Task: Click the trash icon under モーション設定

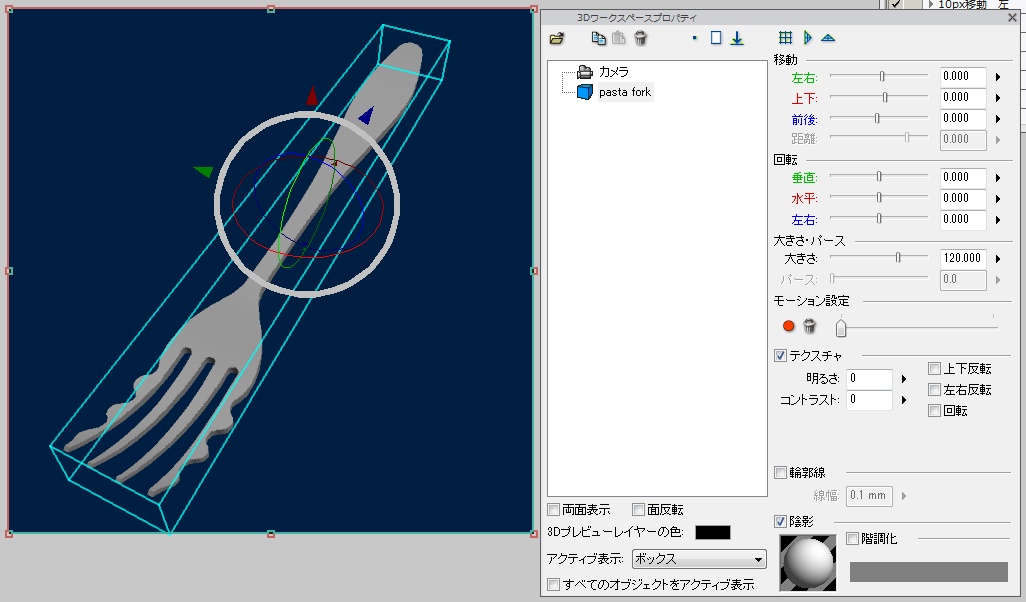Action: tap(810, 326)
